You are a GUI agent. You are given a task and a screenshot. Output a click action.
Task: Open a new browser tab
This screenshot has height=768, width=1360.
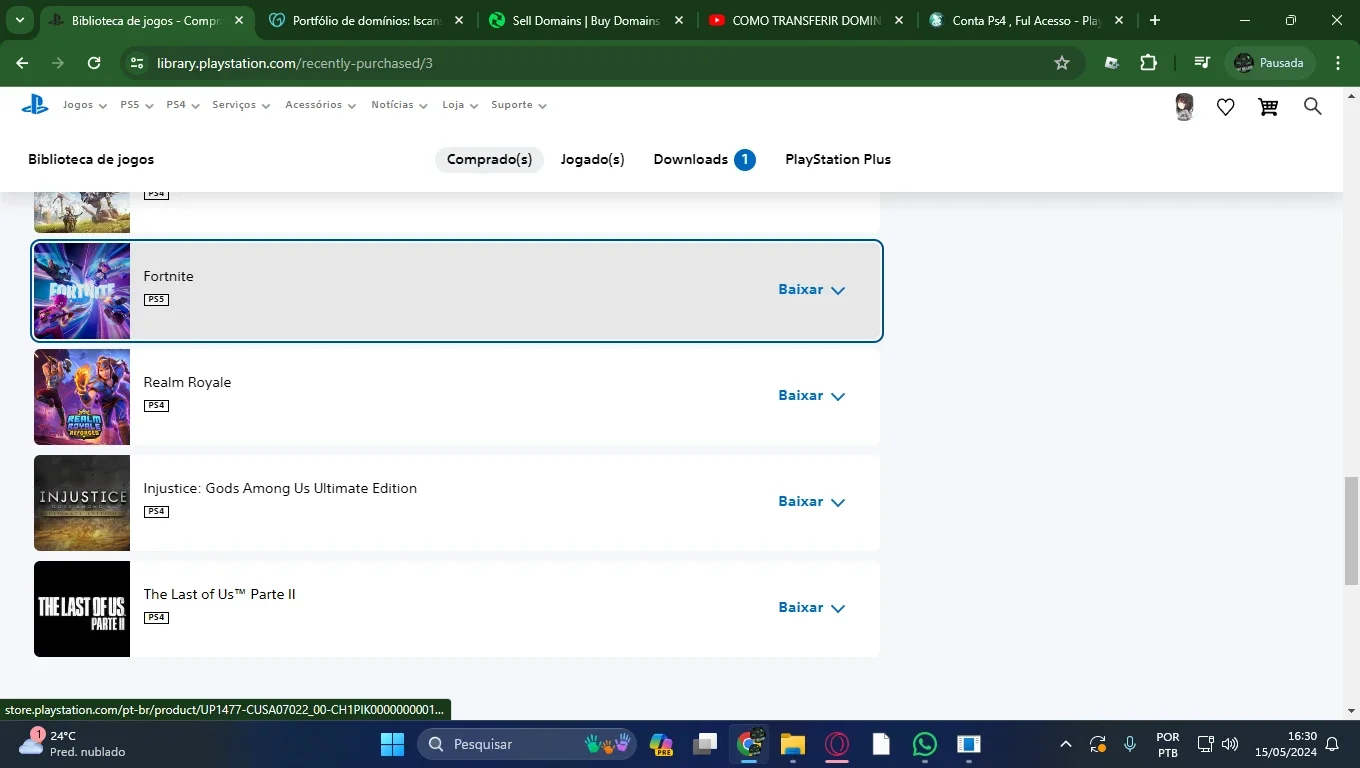(x=1155, y=20)
